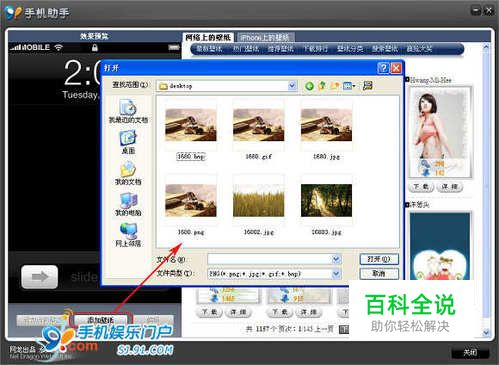Select the 1680.jpg image thumbnail
This screenshot has height=365, width=499.
[327, 125]
